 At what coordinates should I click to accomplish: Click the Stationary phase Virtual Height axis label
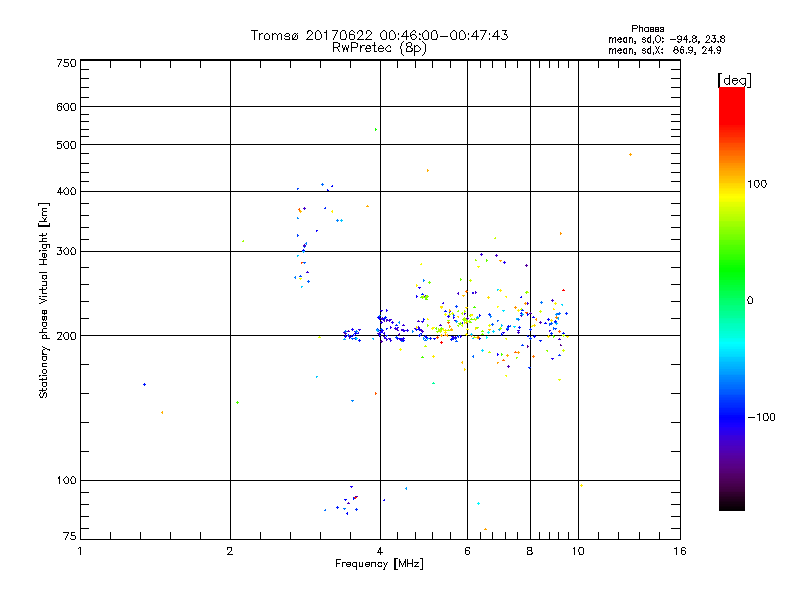point(44,300)
